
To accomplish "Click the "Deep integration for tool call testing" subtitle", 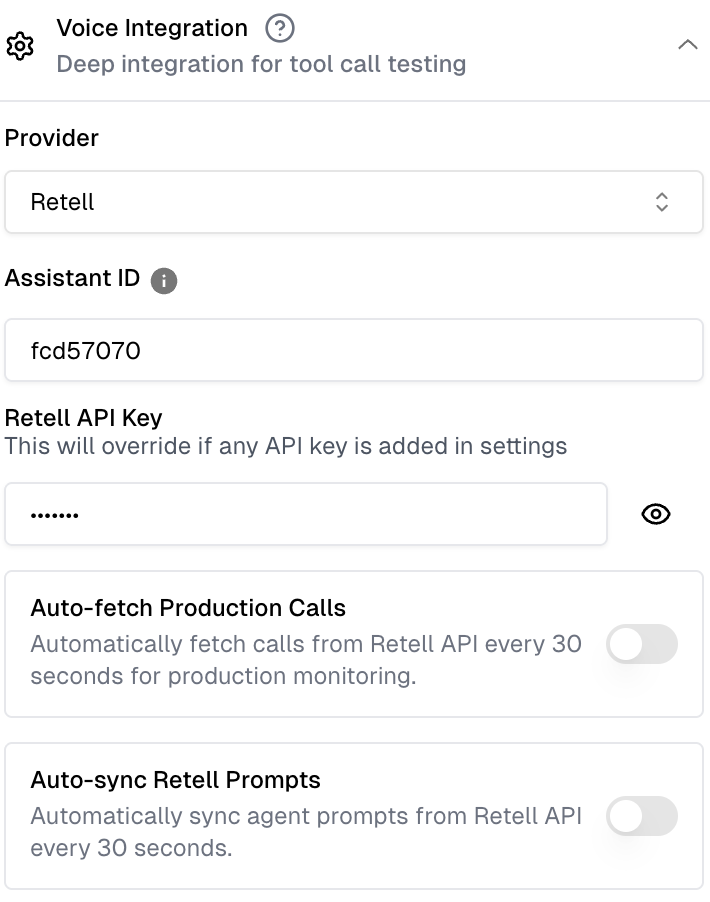I will click(x=261, y=64).
